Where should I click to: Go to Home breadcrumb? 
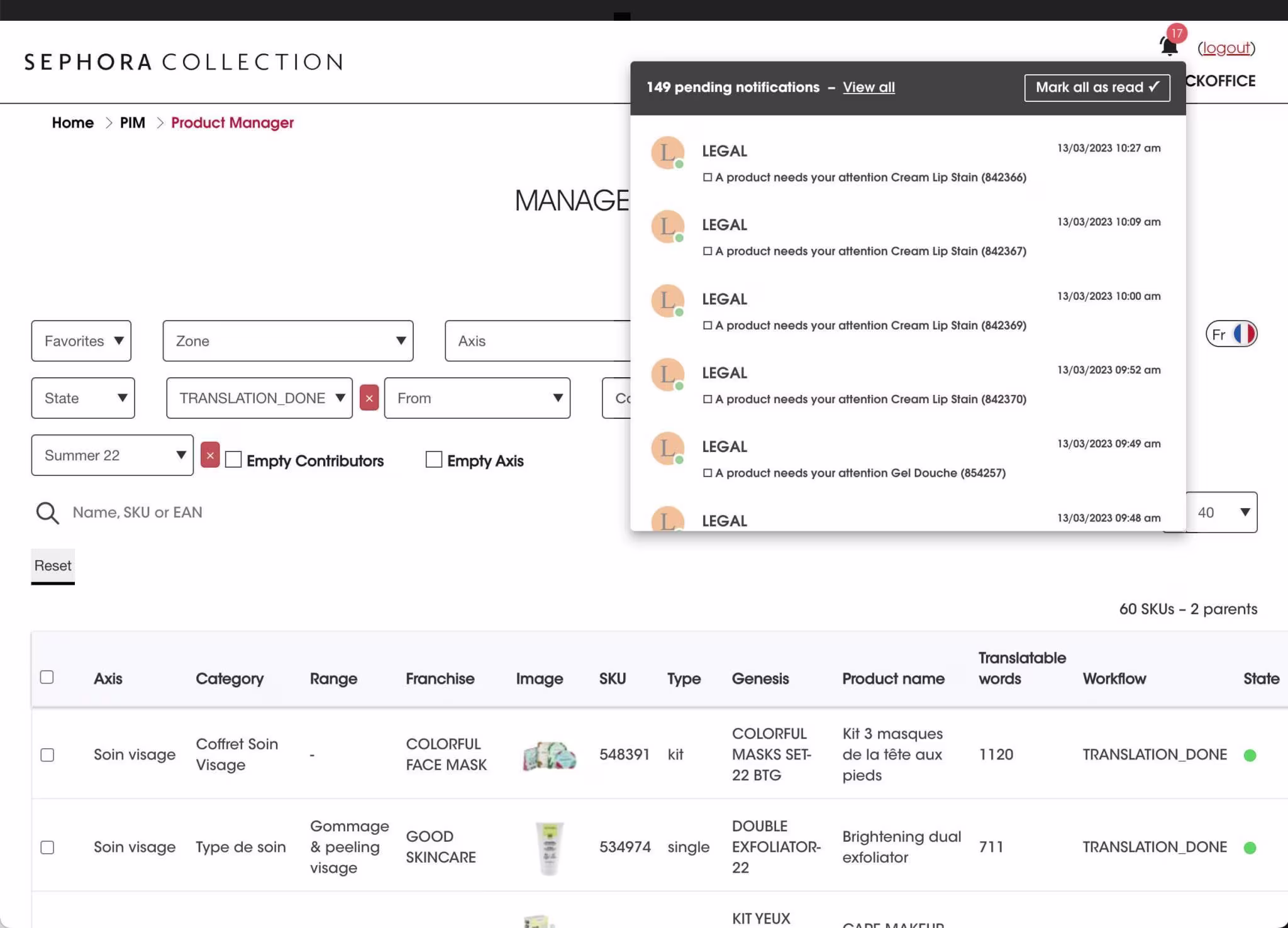coord(73,123)
